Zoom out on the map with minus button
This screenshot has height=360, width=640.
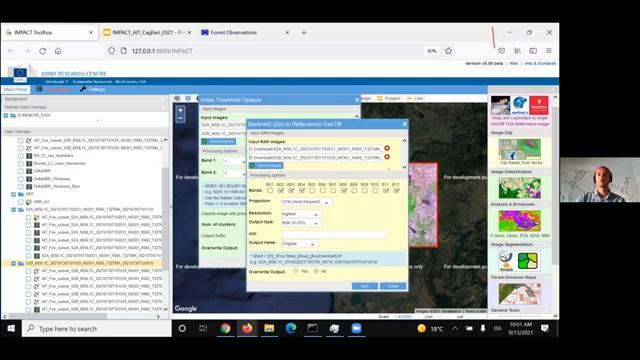tap(180, 118)
